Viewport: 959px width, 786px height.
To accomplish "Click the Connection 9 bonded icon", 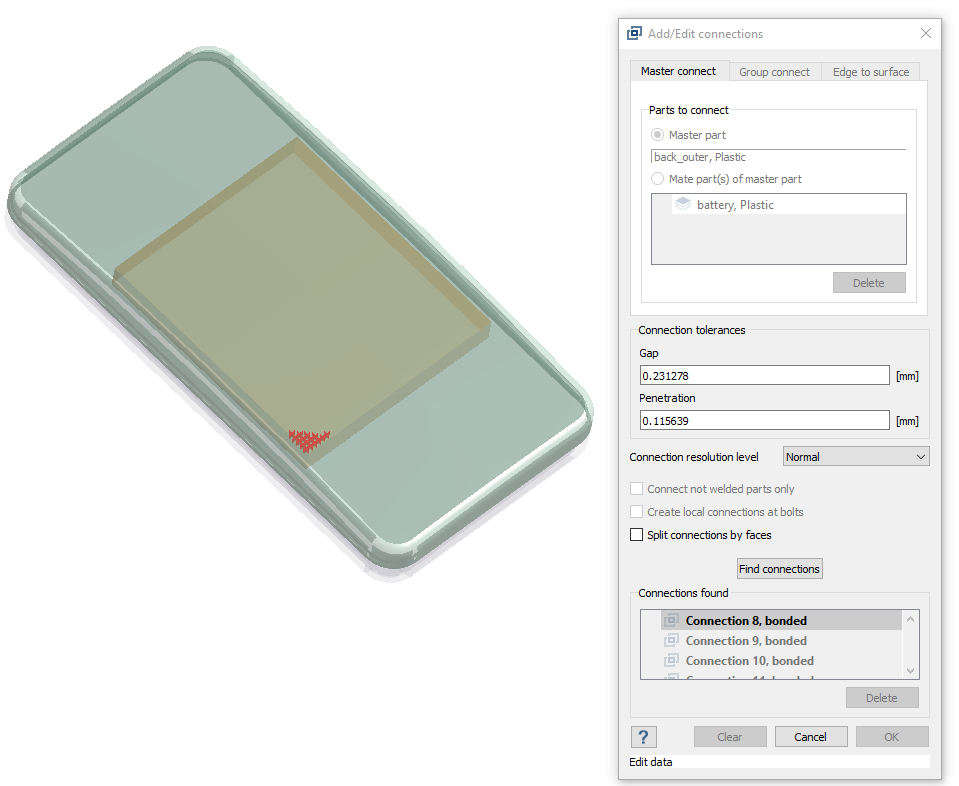I will (x=671, y=641).
